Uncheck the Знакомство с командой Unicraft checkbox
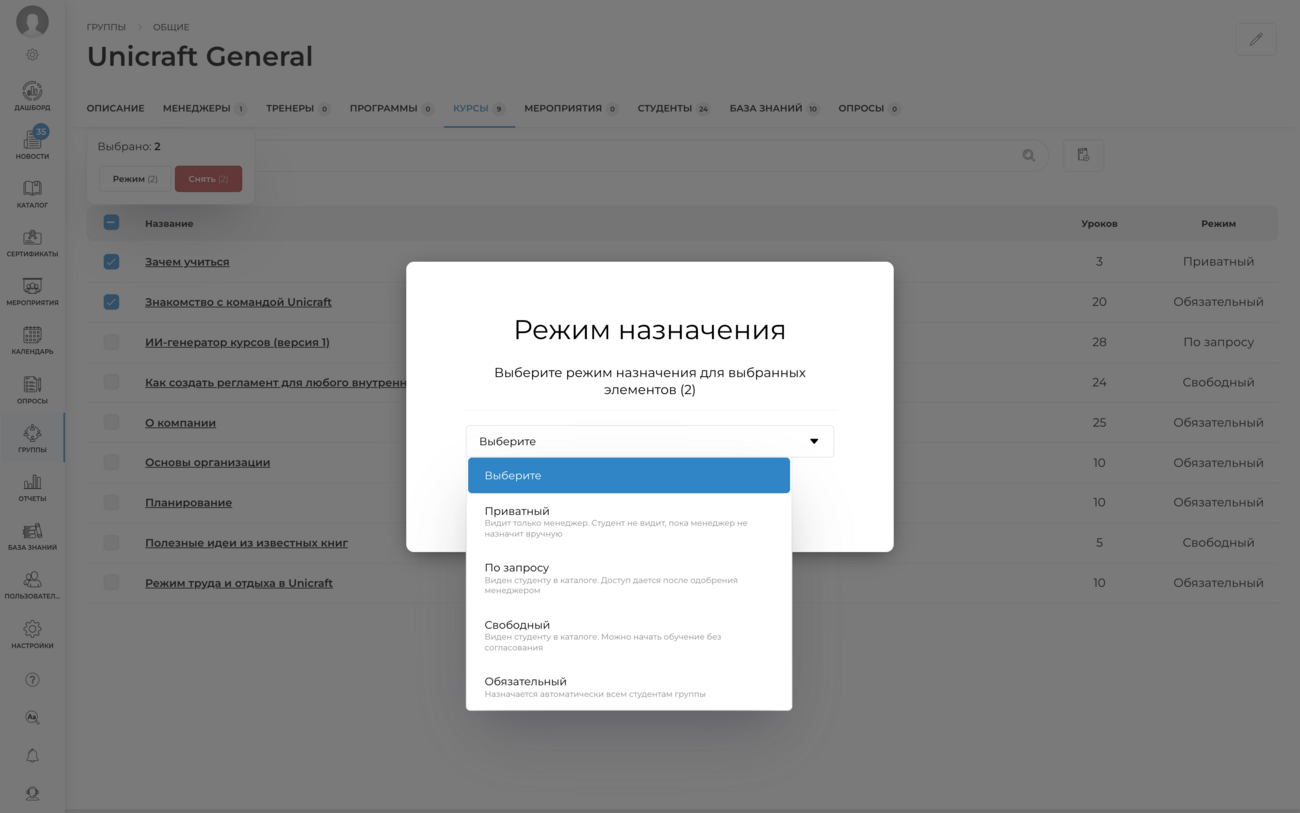 coord(111,302)
